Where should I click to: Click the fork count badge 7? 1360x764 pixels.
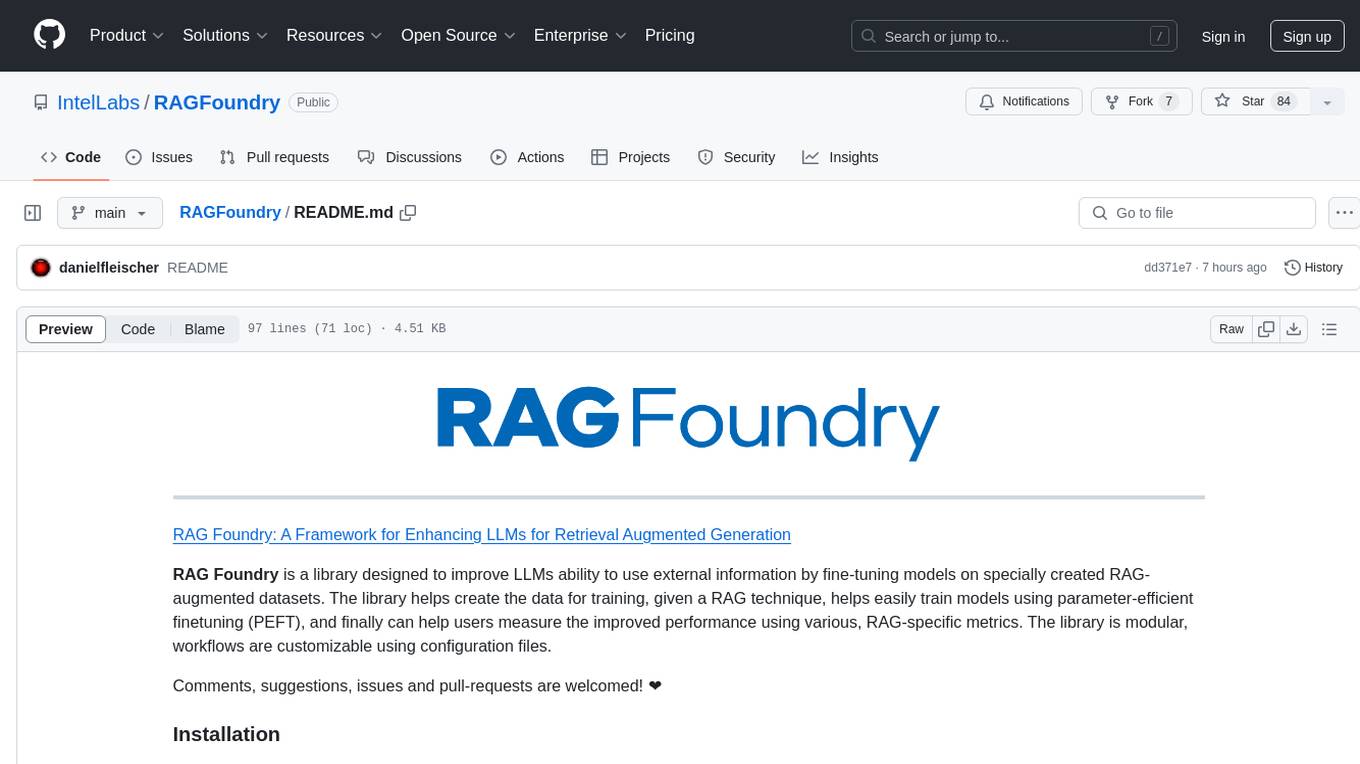tap(1168, 101)
